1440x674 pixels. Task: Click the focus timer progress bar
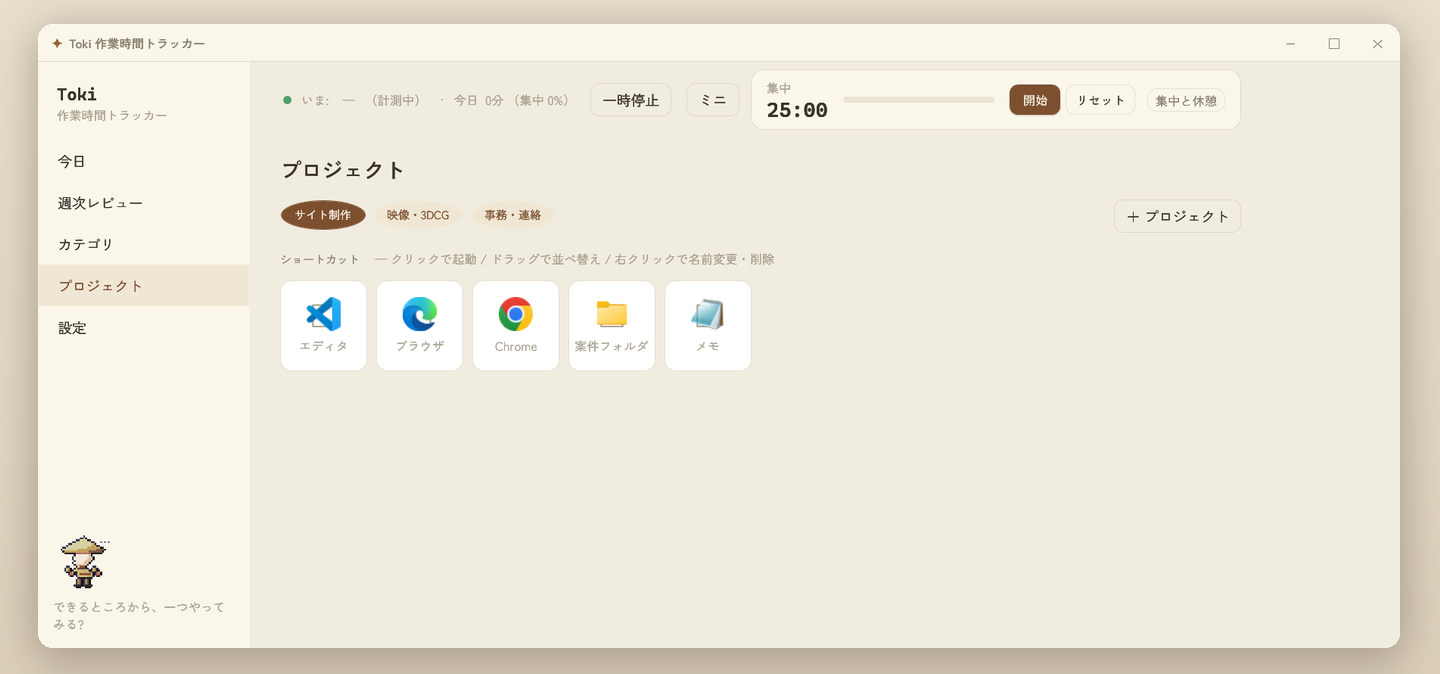(919, 100)
